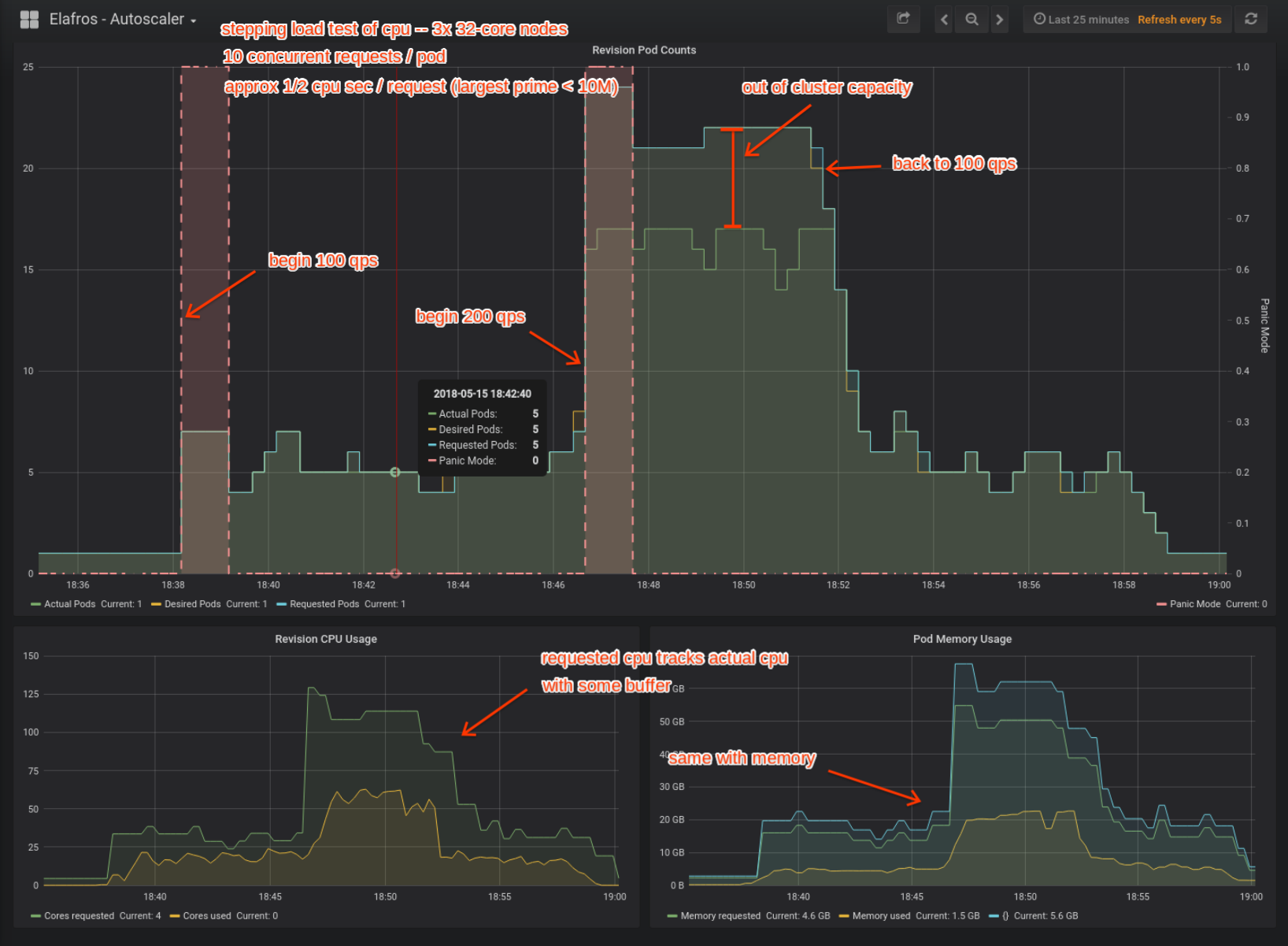Image resolution: width=1288 pixels, height=946 pixels.
Task: Toggle the Requested Pods legend series
Action: coord(324,604)
